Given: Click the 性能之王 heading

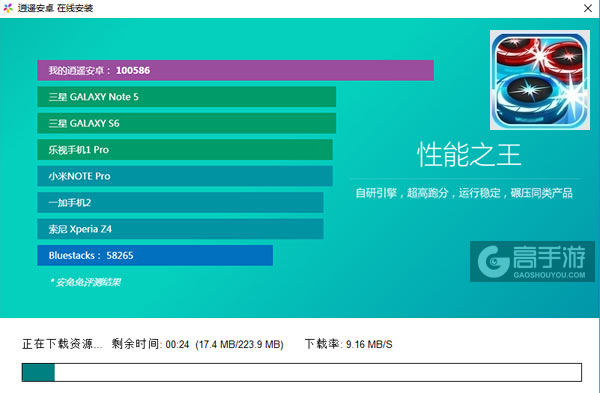Looking at the screenshot, I should click(469, 155).
